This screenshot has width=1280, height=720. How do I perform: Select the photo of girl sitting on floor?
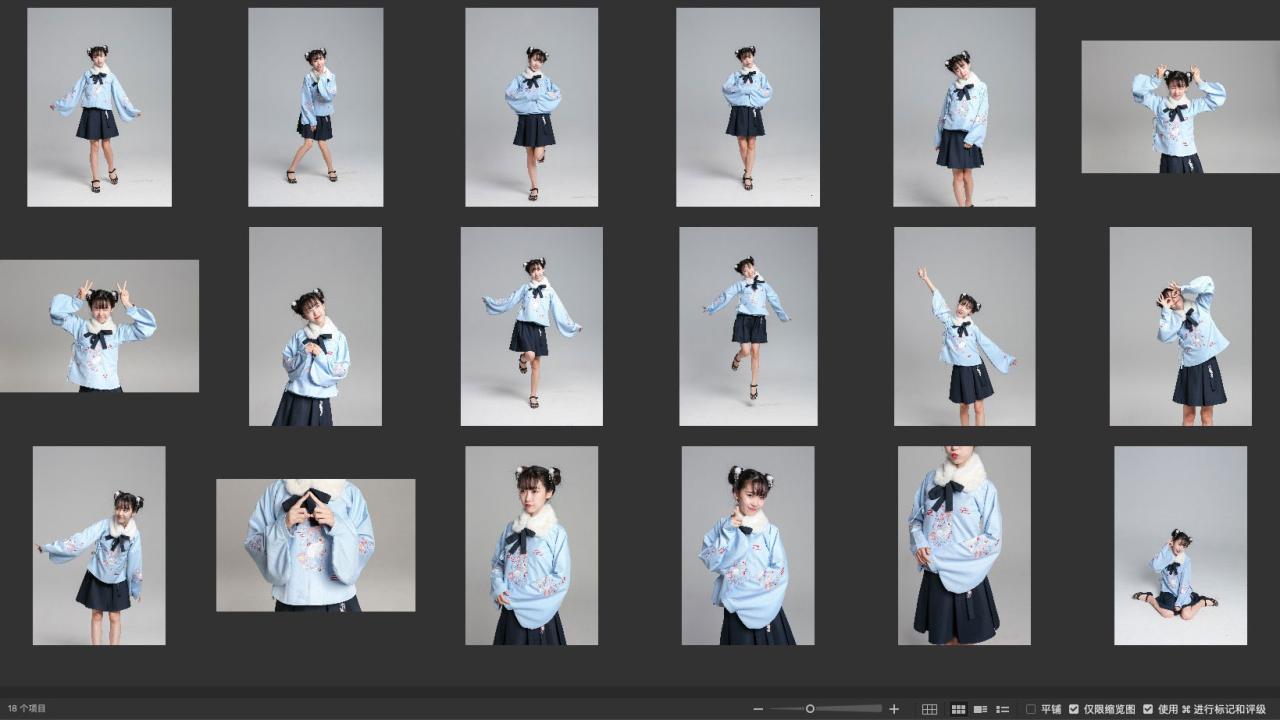pos(1180,545)
